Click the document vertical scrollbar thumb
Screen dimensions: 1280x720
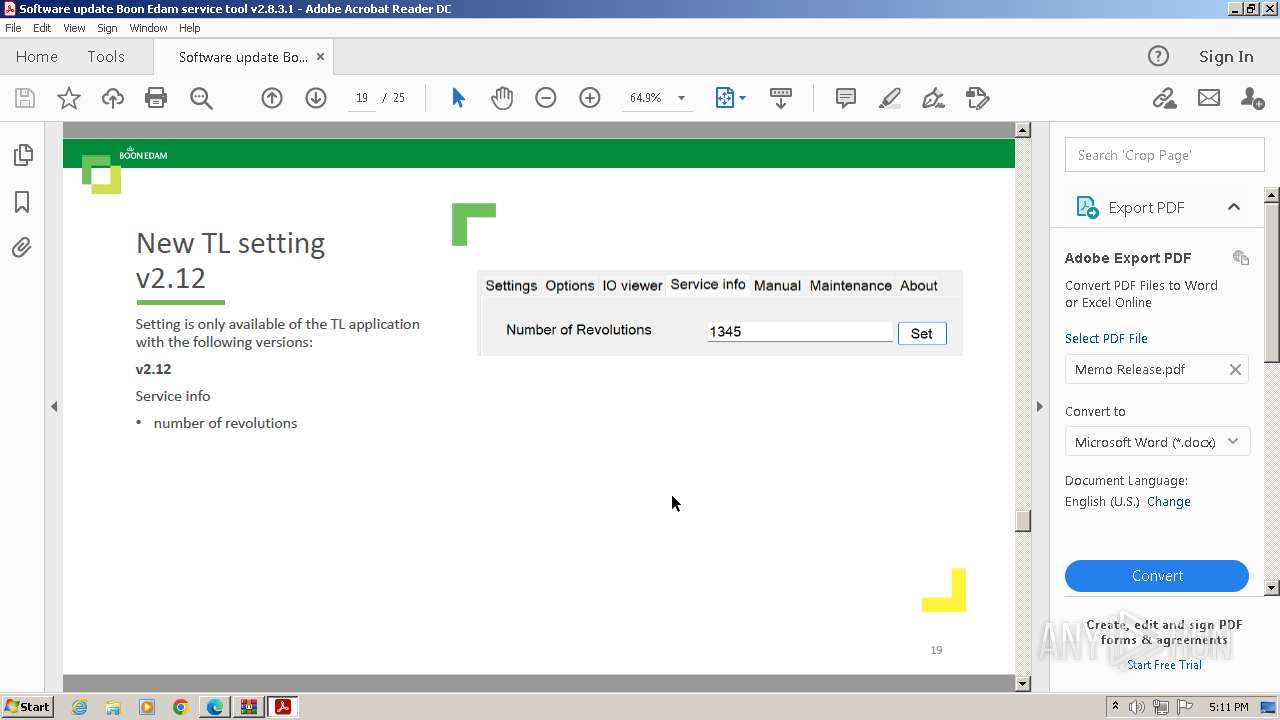pyautogui.click(x=1022, y=521)
